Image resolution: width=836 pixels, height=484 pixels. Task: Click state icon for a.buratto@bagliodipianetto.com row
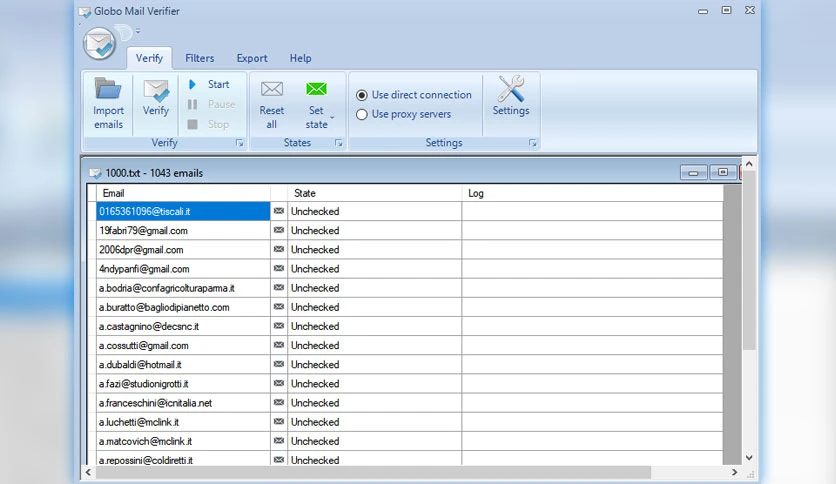(279, 307)
